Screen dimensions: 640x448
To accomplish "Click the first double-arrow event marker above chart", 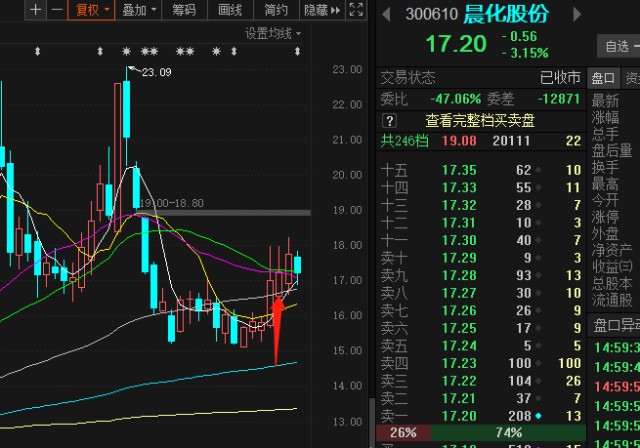I will click(x=38, y=51).
